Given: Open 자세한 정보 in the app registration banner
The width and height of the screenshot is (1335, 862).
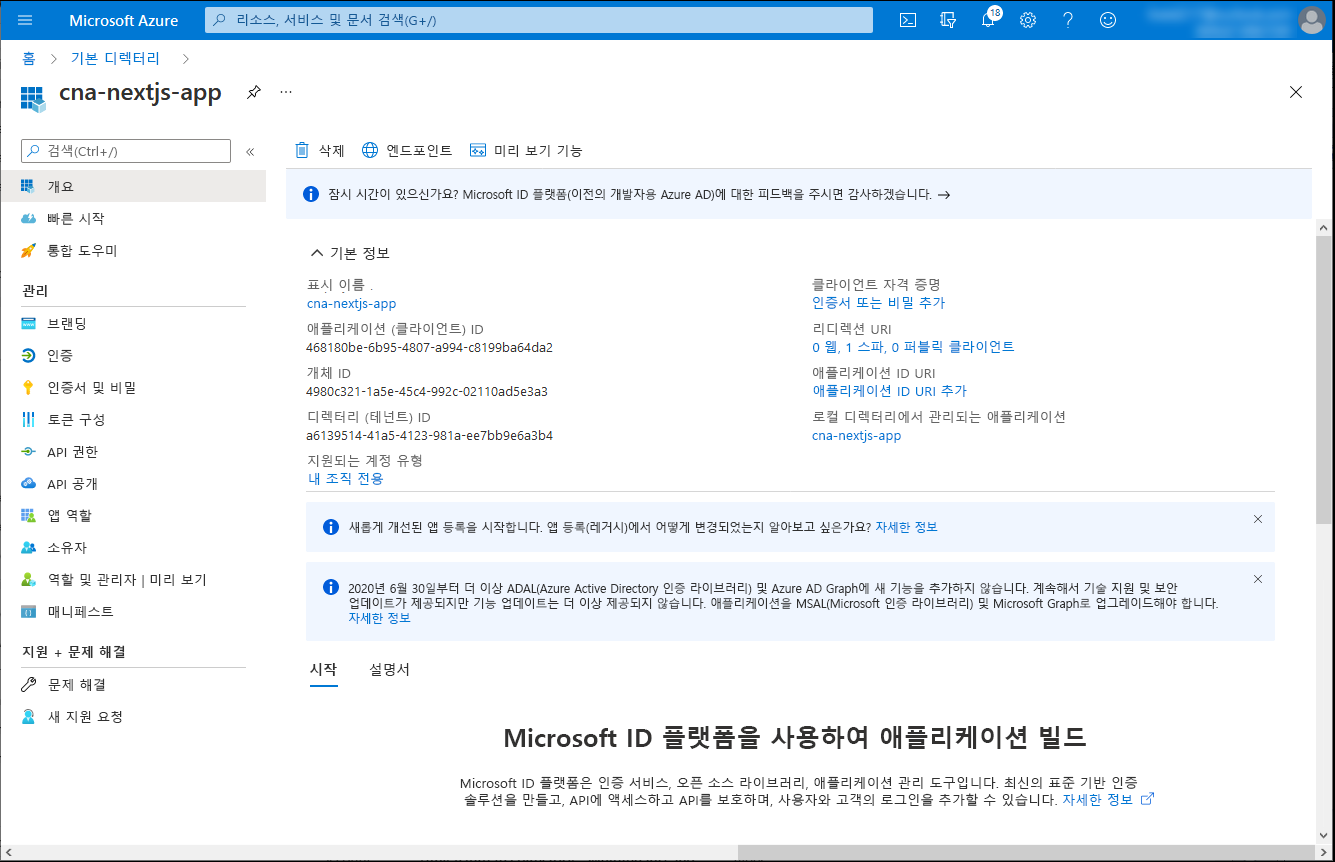Looking at the screenshot, I should point(906,526).
